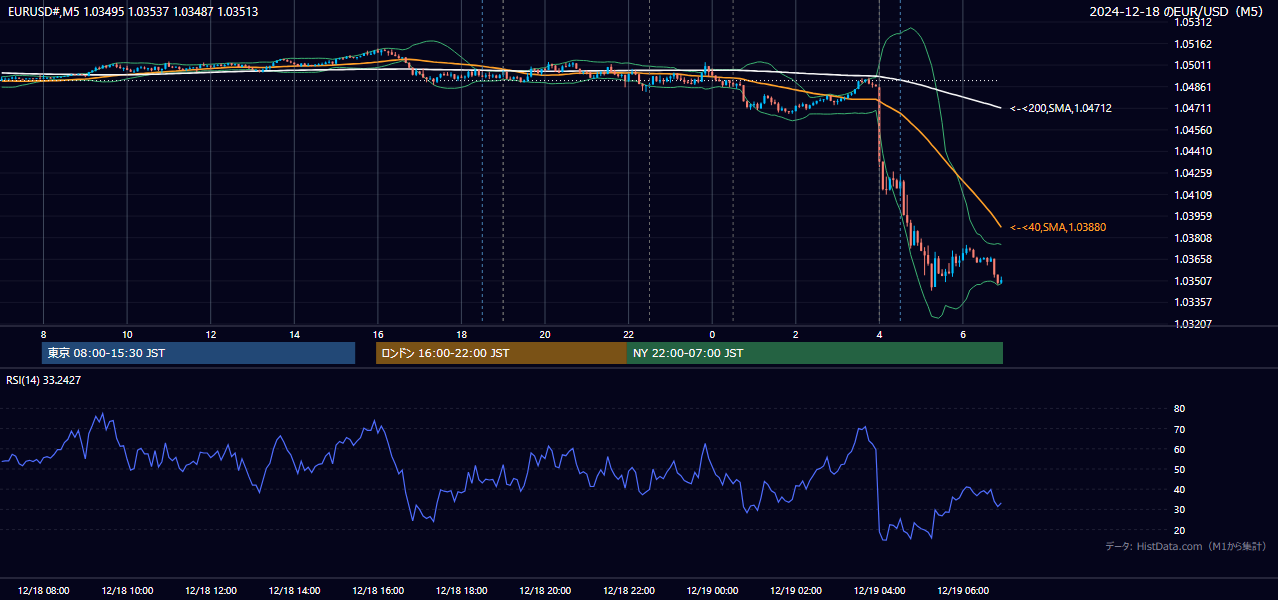The height and width of the screenshot is (600, 1278).
Task: Click the RSI(14) 33.2427 indicator label
Action: coord(44,380)
